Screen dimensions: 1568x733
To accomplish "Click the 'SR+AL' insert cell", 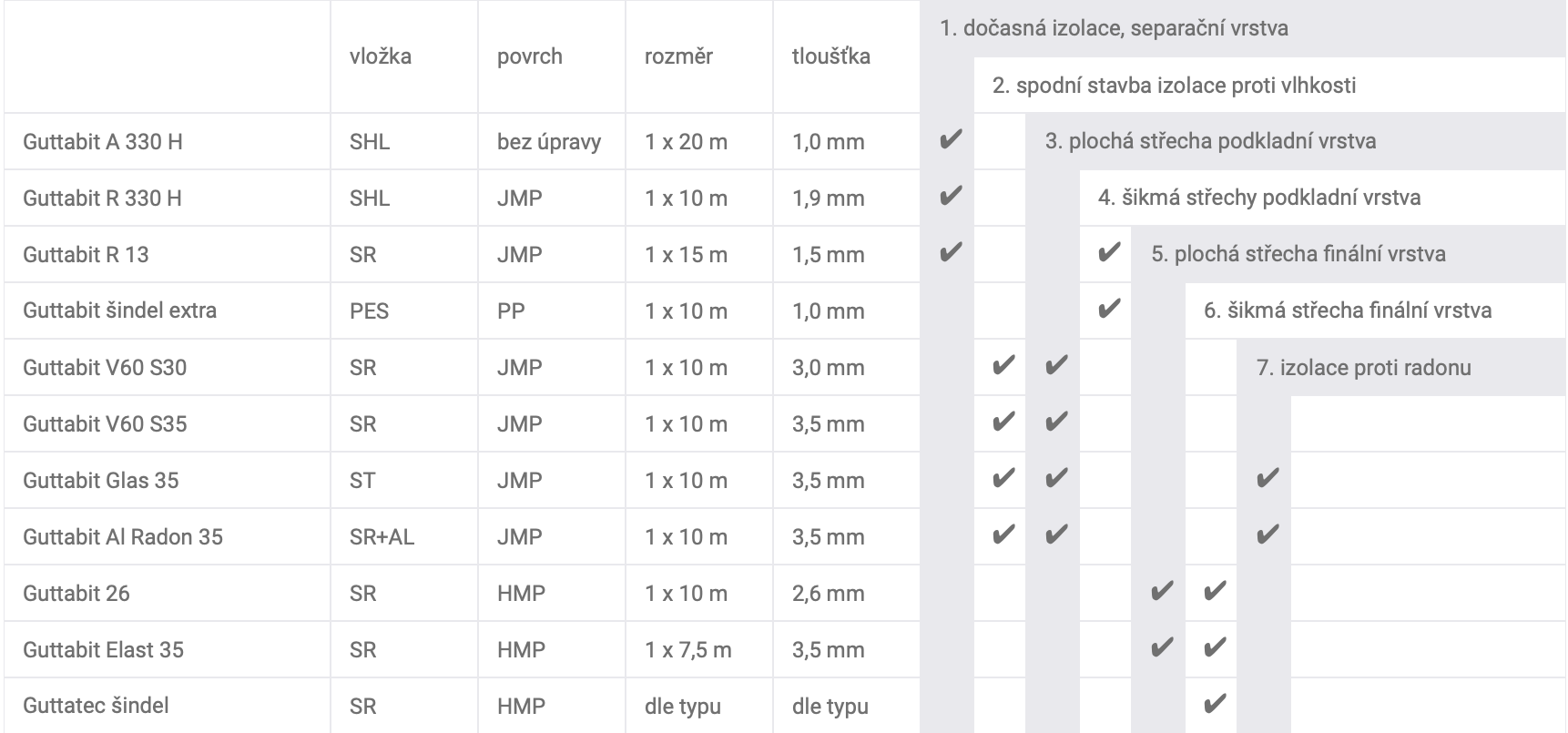I will pyautogui.click(x=382, y=537).
